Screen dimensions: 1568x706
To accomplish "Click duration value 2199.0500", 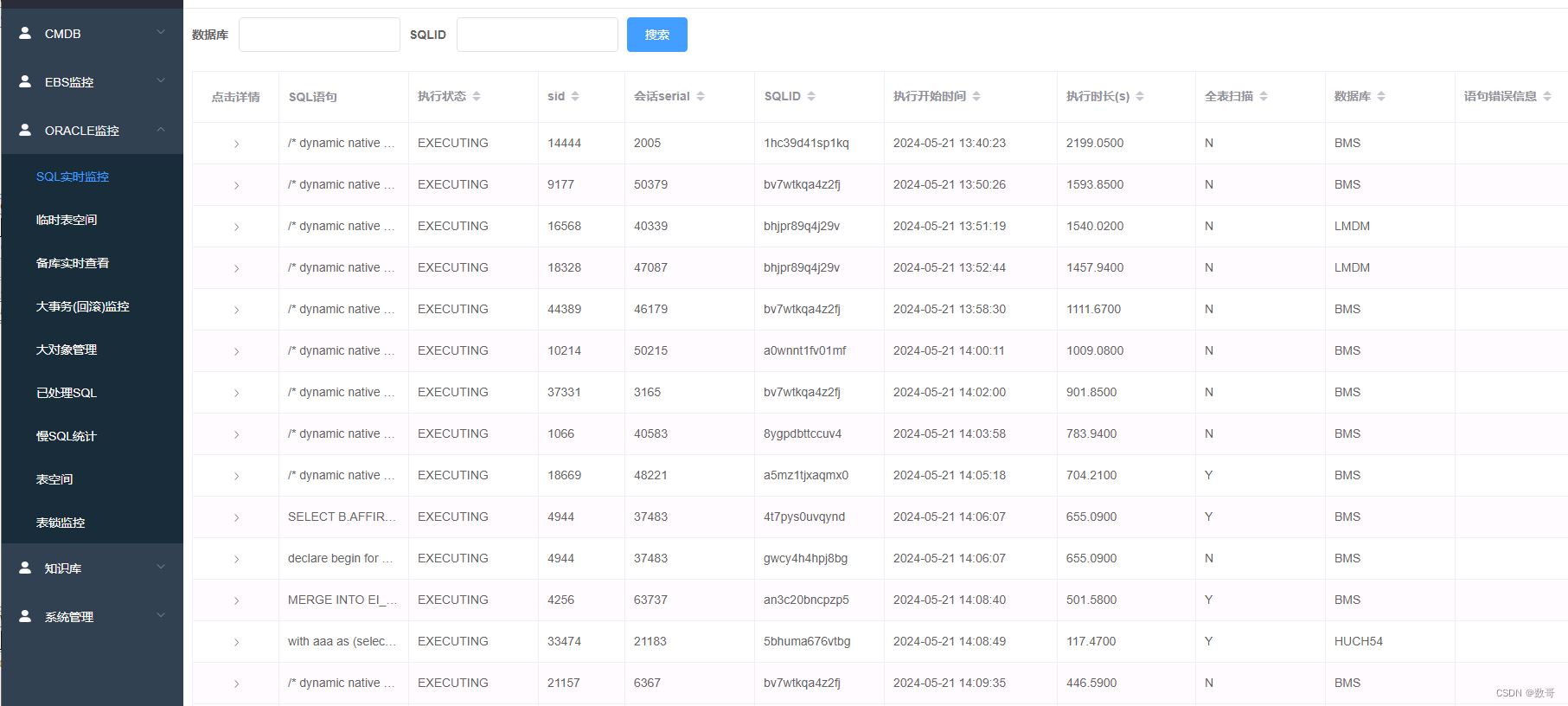I will point(1095,143).
